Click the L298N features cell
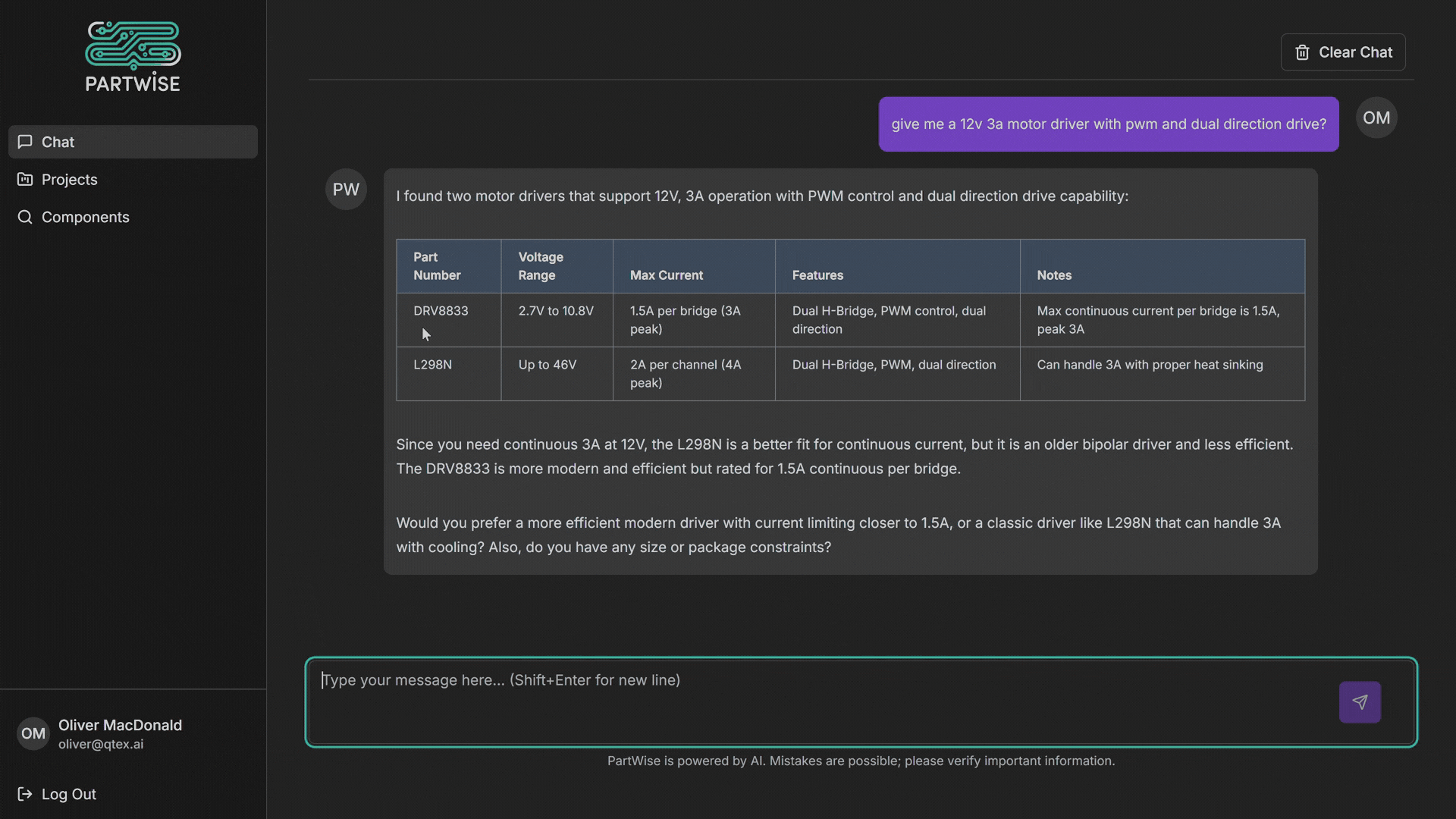1456x819 pixels. pos(898,374)
